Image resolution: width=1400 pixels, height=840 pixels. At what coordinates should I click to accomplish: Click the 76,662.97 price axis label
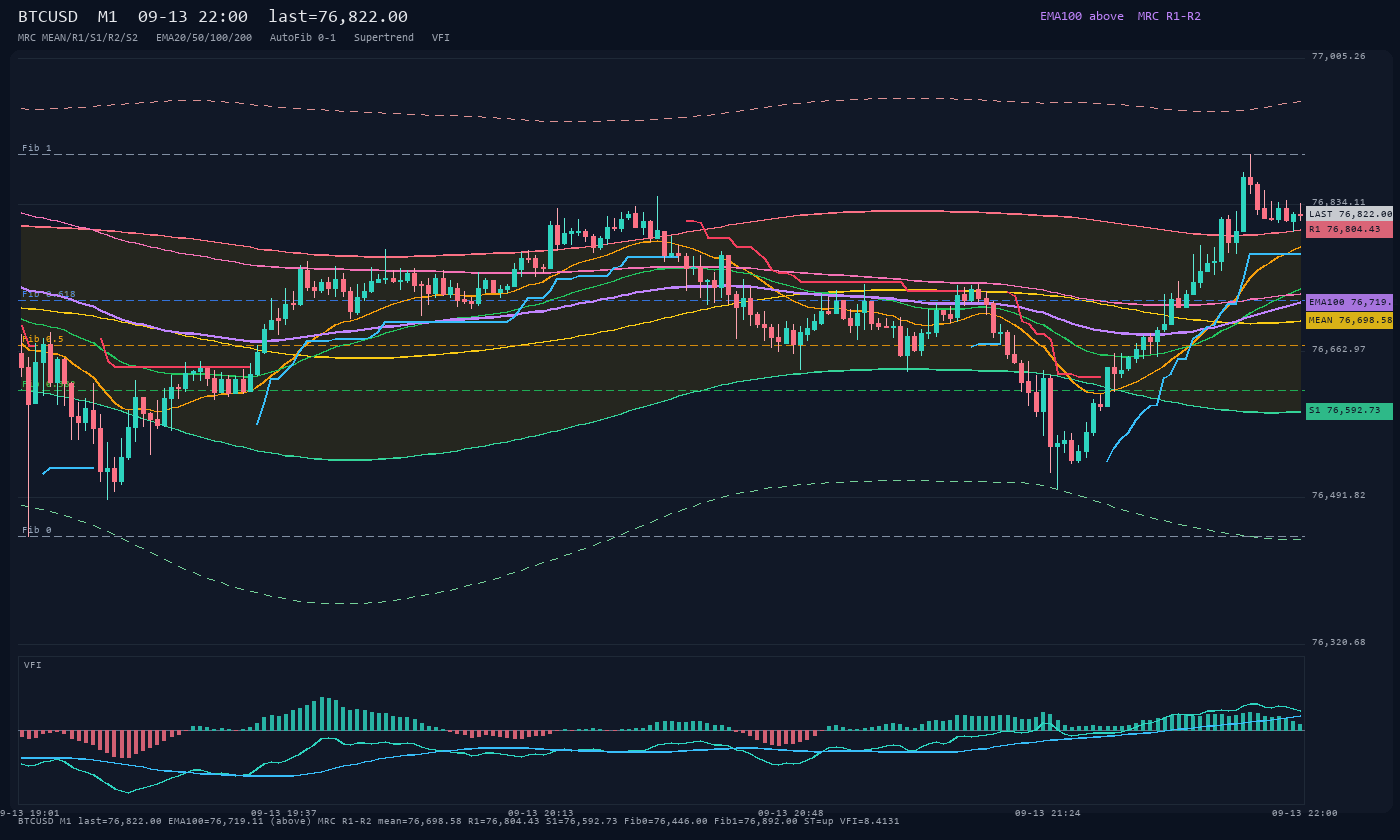point(1338,349)
